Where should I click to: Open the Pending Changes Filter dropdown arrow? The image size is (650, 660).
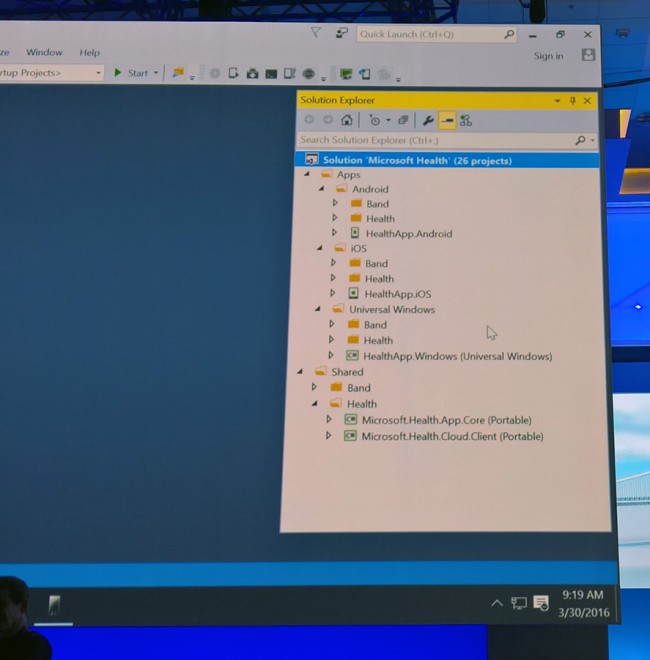388,120
